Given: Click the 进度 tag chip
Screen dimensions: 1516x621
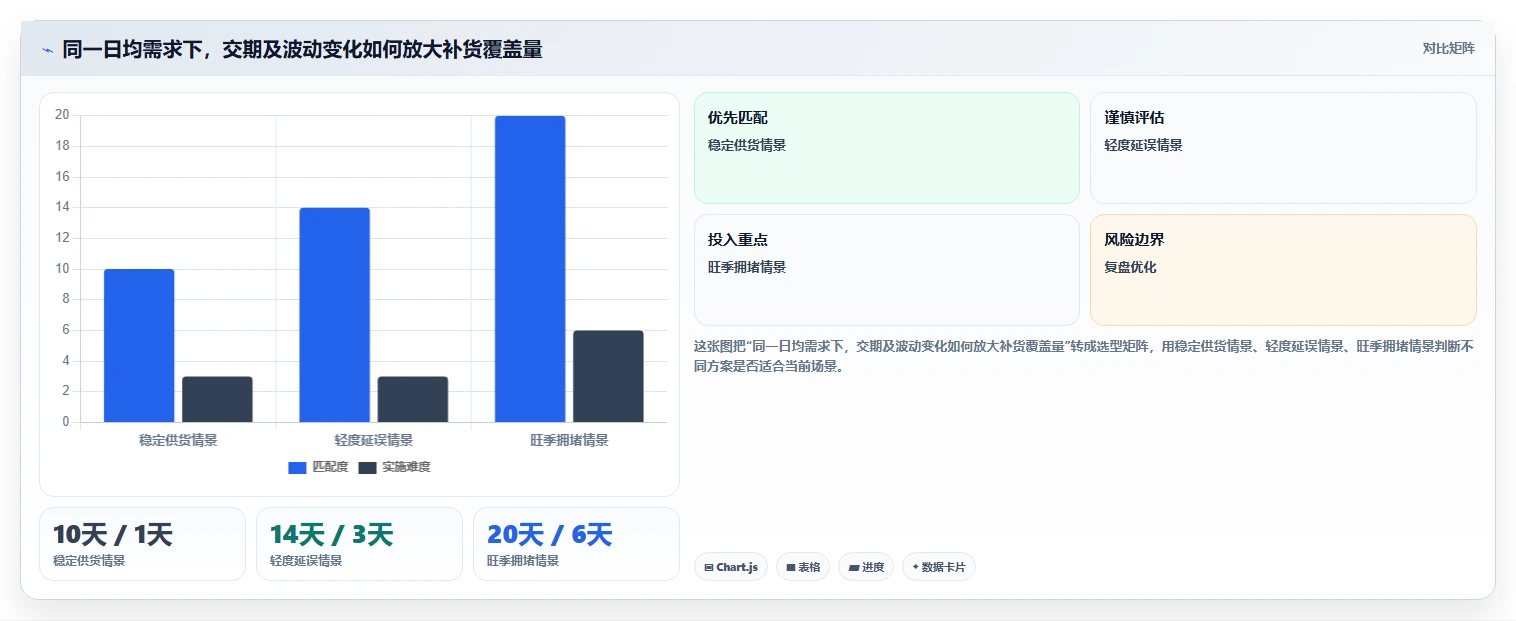Looking at the screenshot, I should (866, 567).
